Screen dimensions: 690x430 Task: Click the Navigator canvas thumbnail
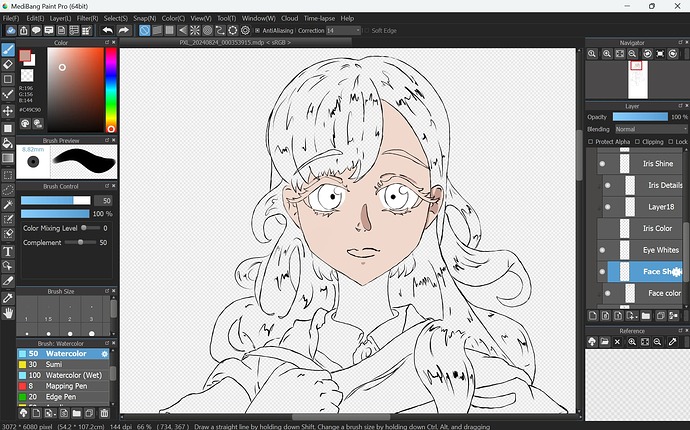638,80
